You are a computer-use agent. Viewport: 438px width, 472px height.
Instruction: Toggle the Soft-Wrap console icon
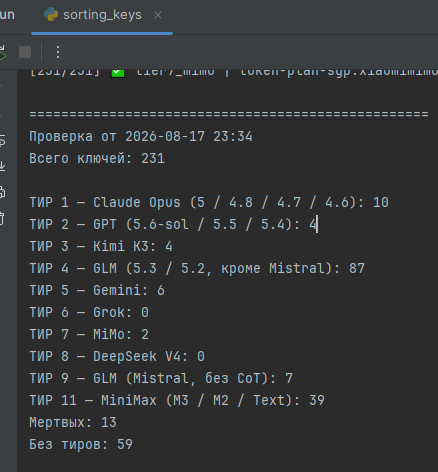pos(2,140)
